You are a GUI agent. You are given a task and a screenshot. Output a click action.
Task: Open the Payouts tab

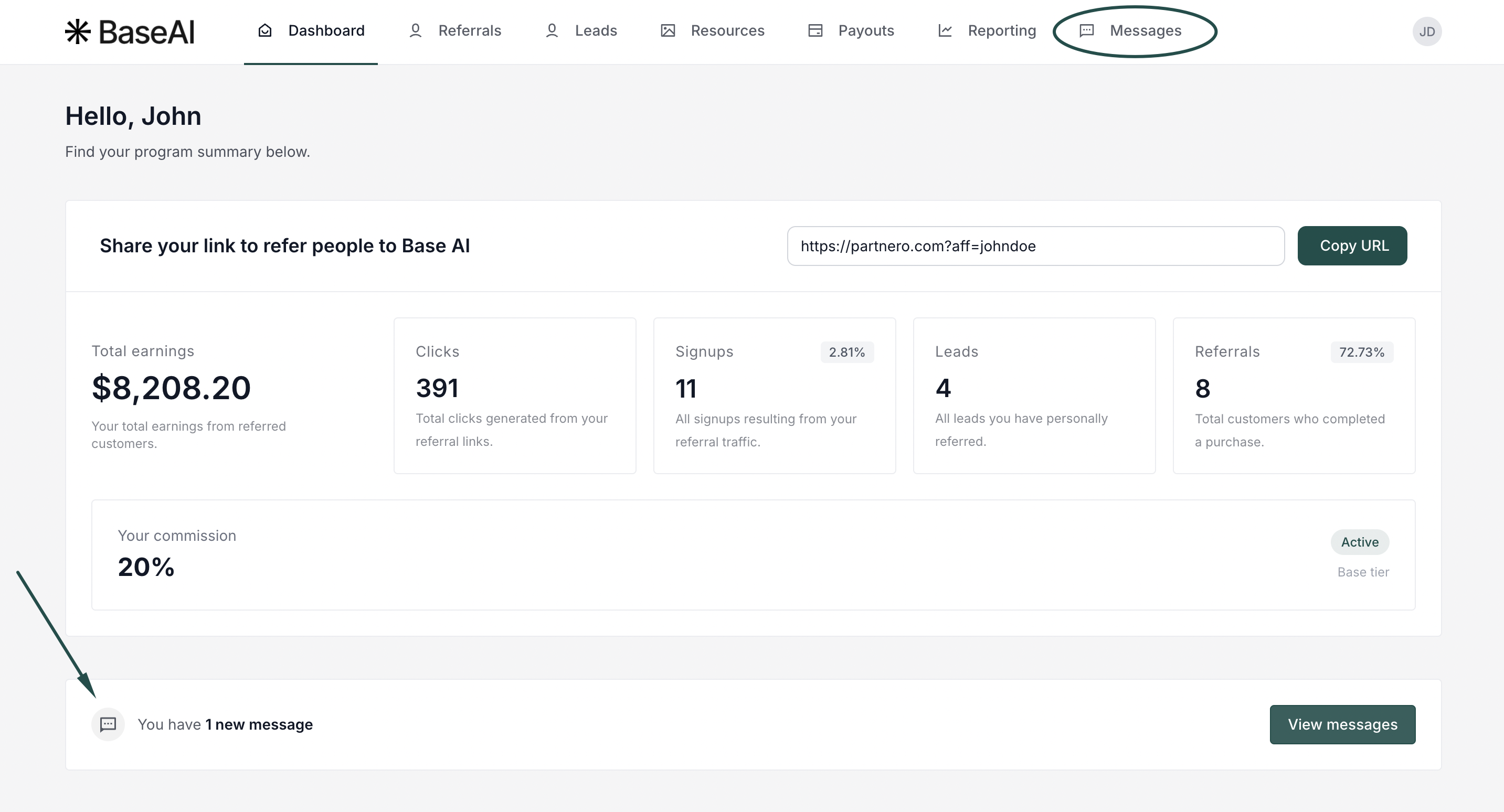(x=866, y=30)
